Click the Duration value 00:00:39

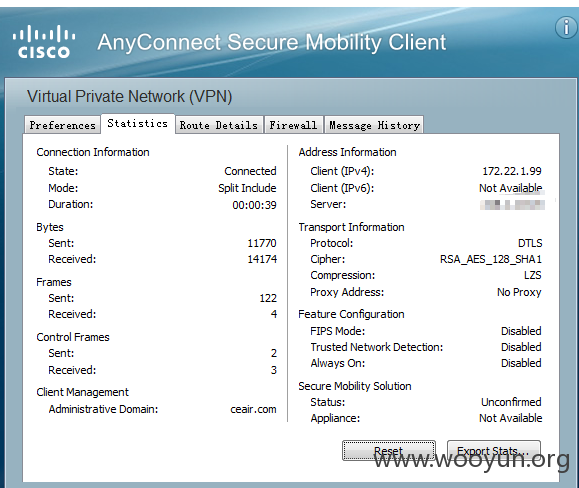[254, 205]
